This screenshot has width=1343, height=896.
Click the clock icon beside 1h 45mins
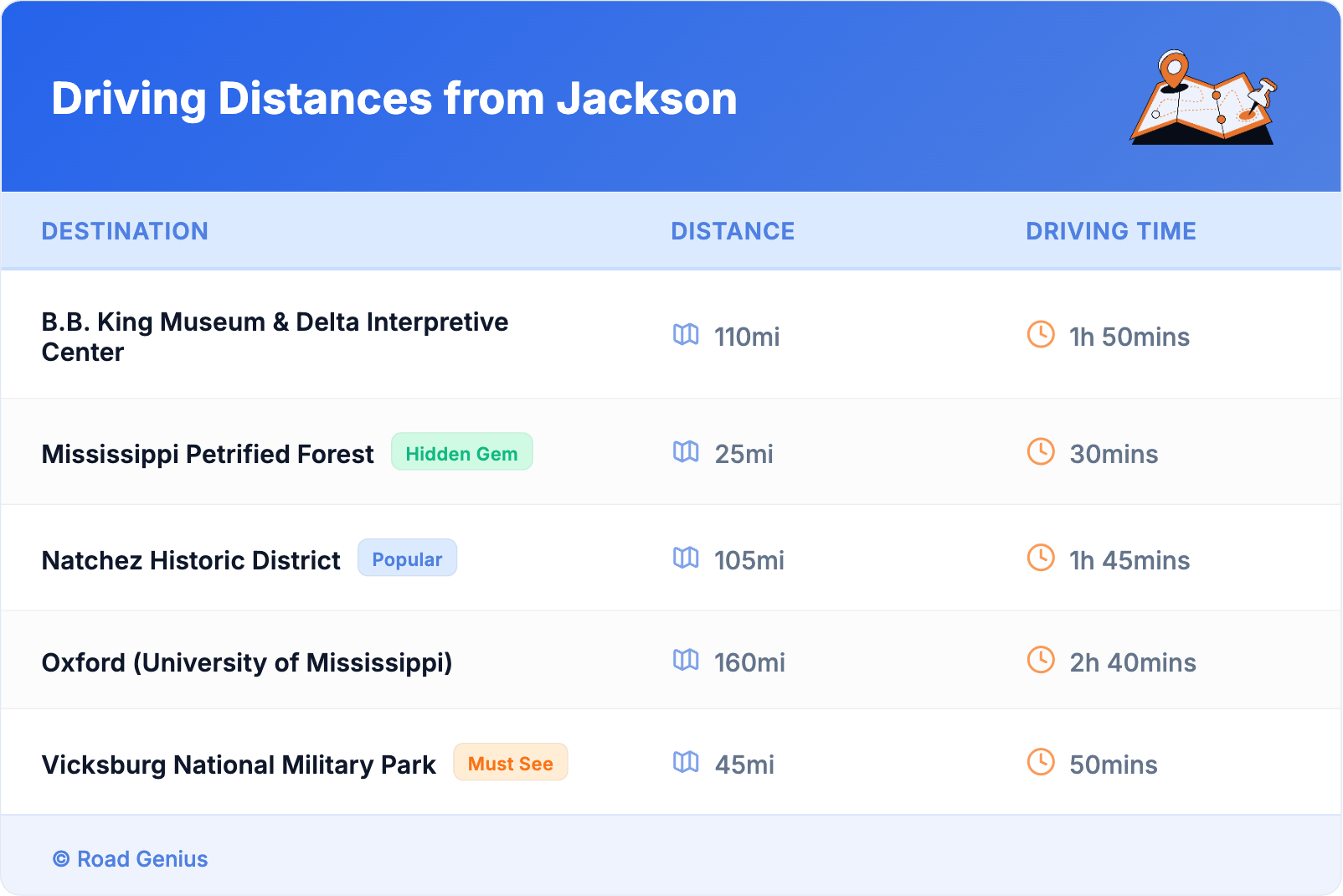point(1041,559)
